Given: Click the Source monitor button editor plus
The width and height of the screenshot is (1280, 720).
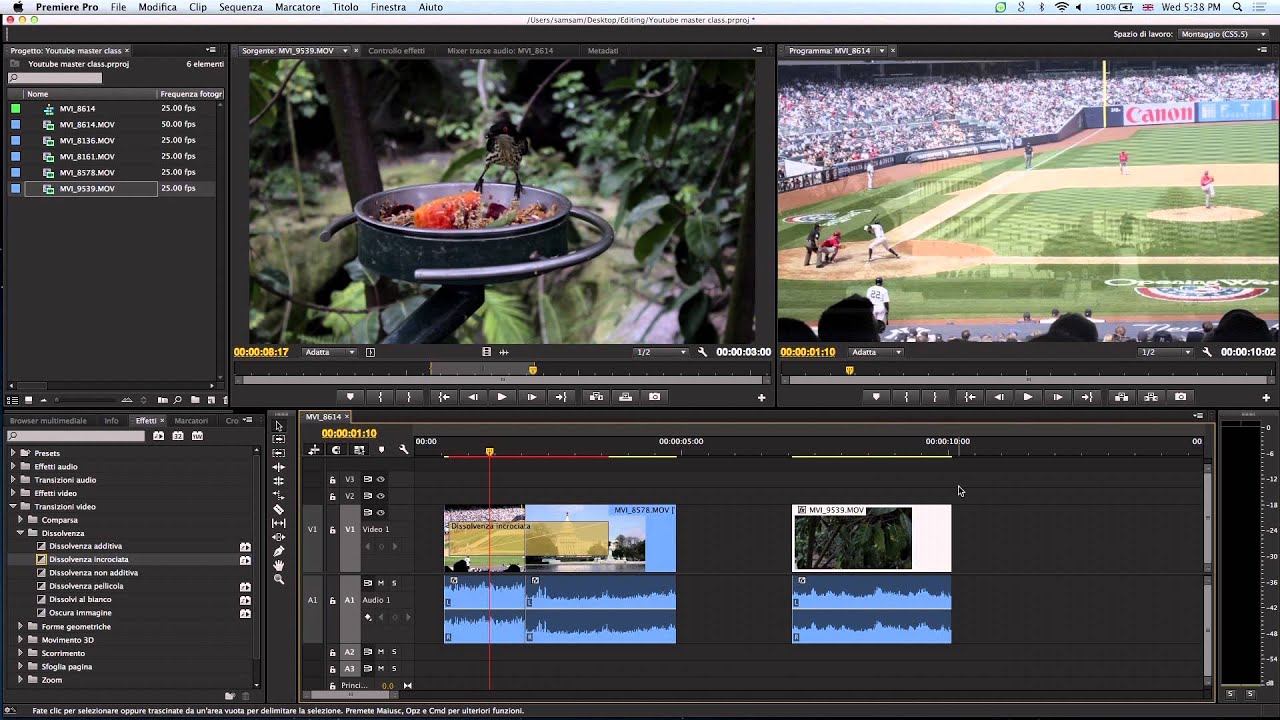Looking at the screenshot, I should coord(761,398).
